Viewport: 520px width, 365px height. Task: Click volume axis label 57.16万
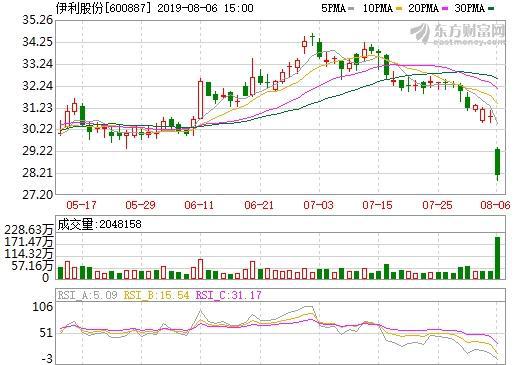(32, 266)
